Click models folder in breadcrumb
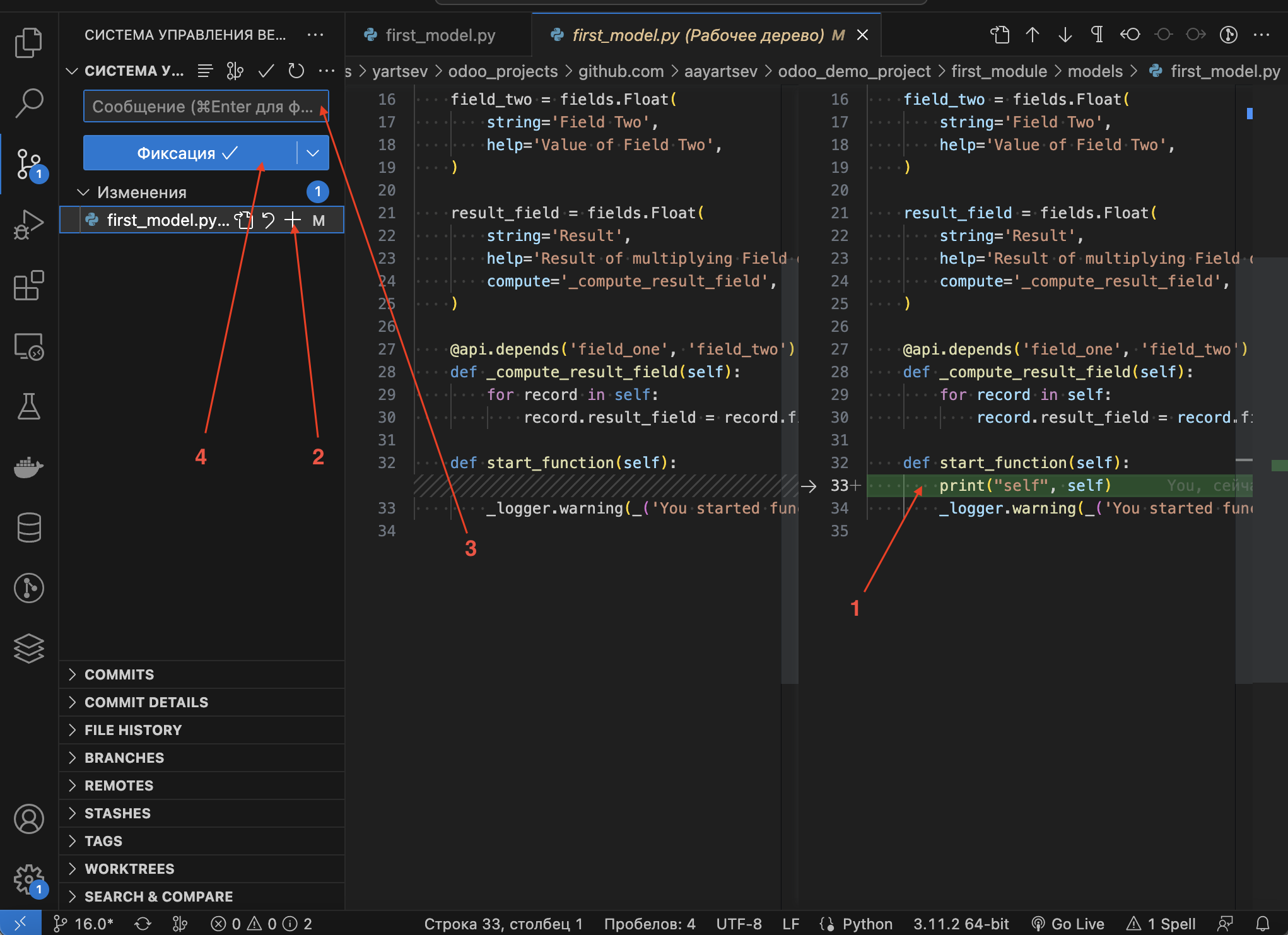 tap(1095, 71)
